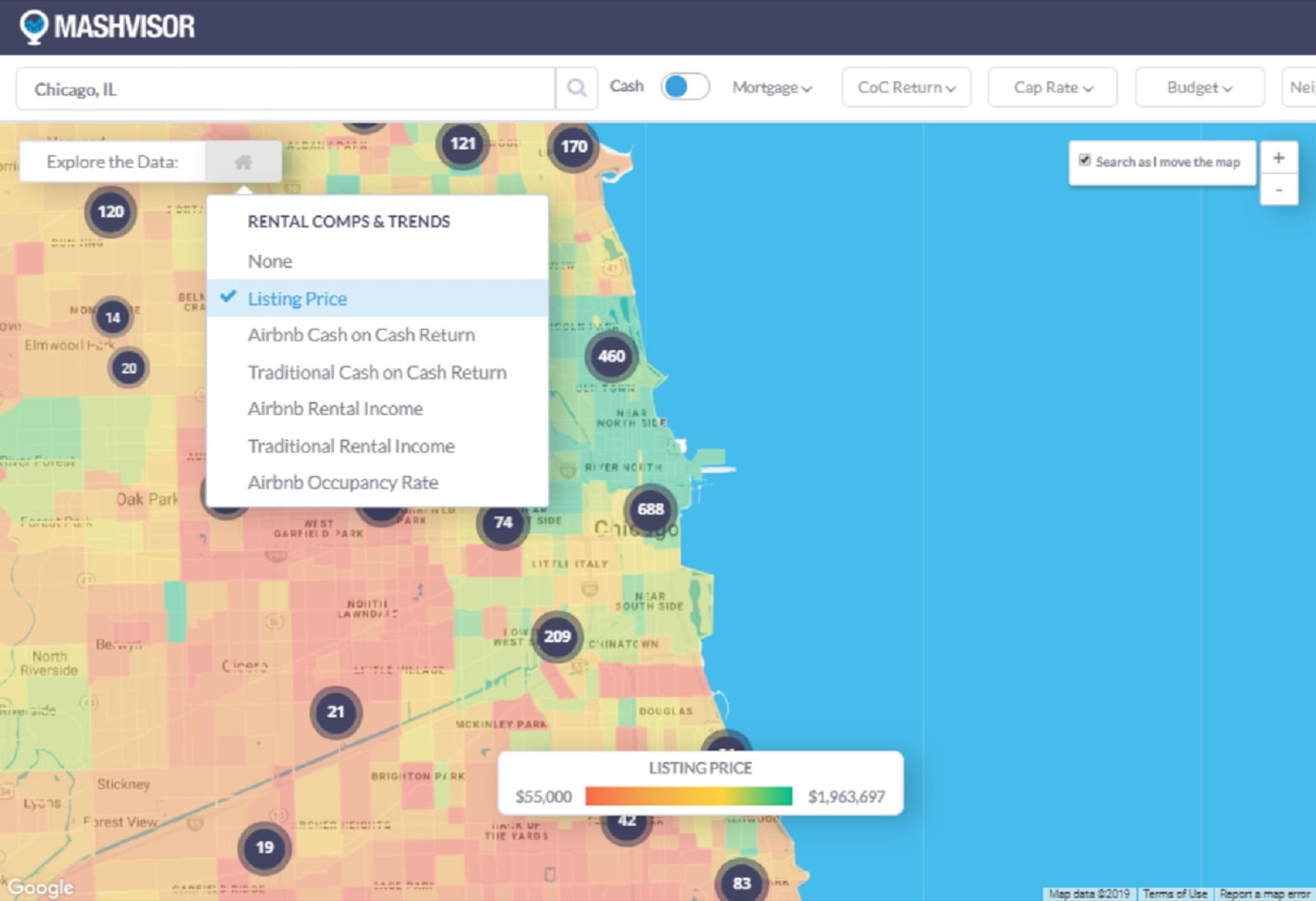Zoom out using the minus map control

point(1278,189)
